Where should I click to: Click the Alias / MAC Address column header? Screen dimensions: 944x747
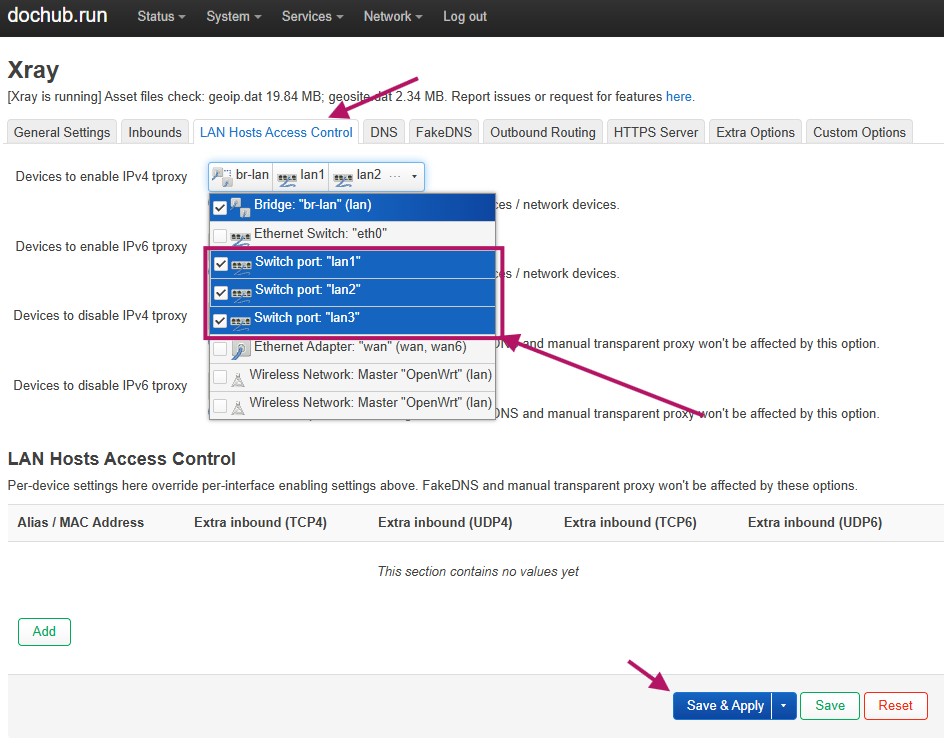(x=81, y=522)
